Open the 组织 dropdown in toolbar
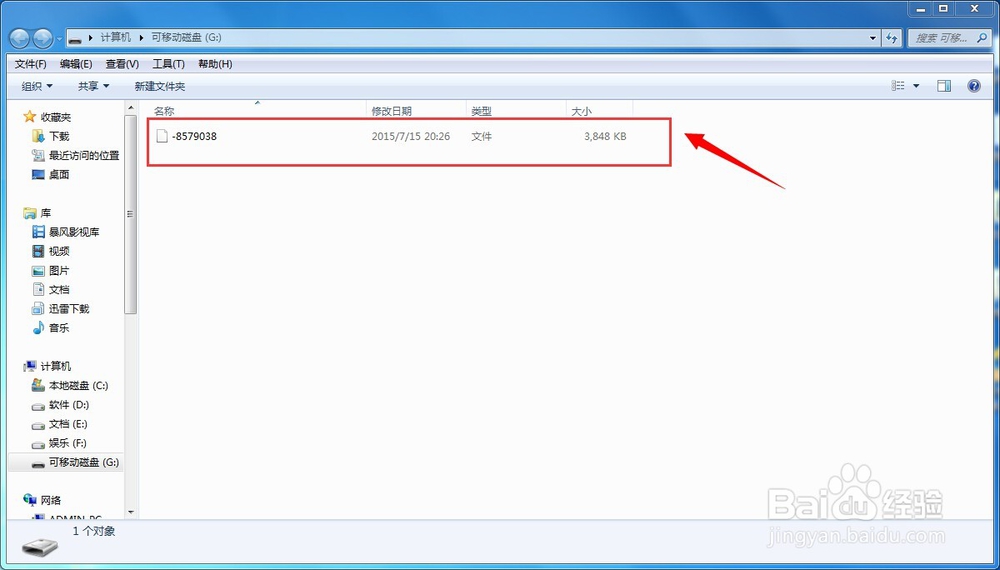 [37, 86]
